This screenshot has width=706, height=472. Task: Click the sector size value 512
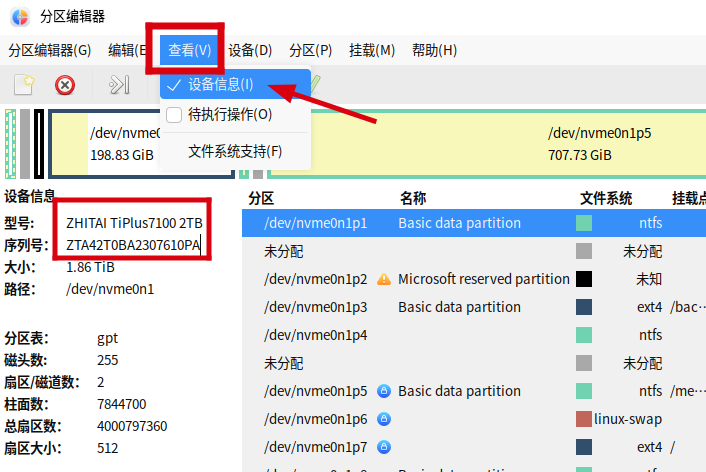click(108, 448)
